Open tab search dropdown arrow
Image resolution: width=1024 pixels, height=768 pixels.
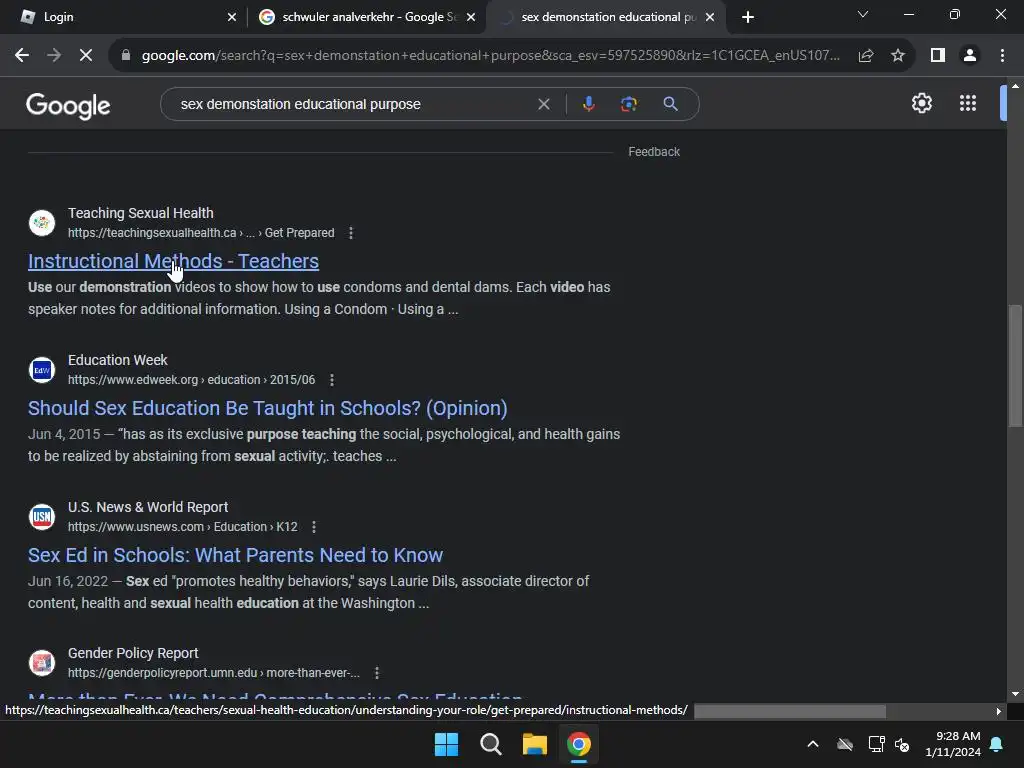pyautogui.click(x=863, y=14)
